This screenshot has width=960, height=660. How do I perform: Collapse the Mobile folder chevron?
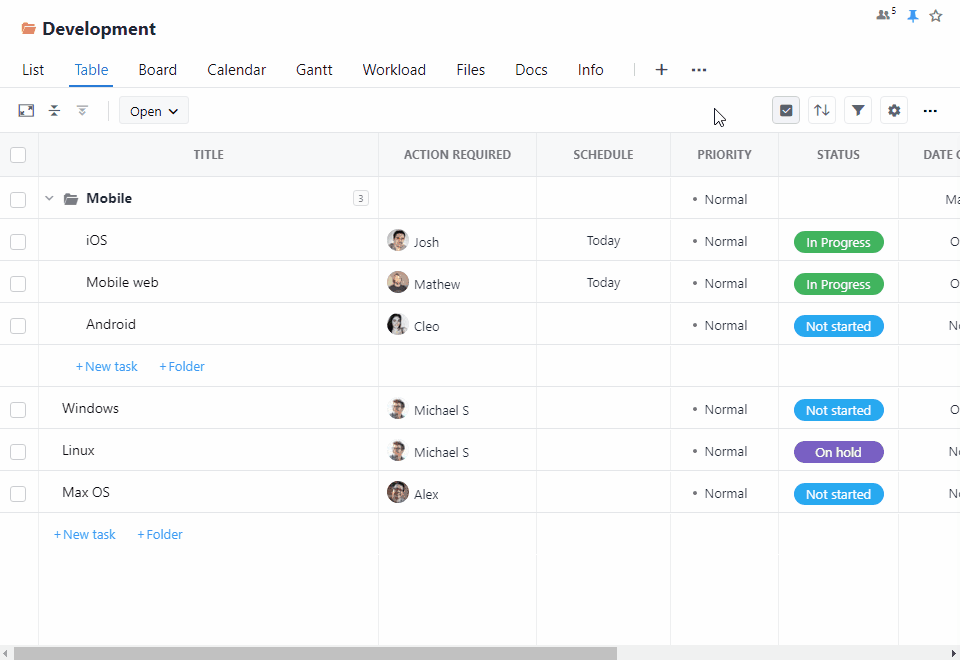[49, 199]
